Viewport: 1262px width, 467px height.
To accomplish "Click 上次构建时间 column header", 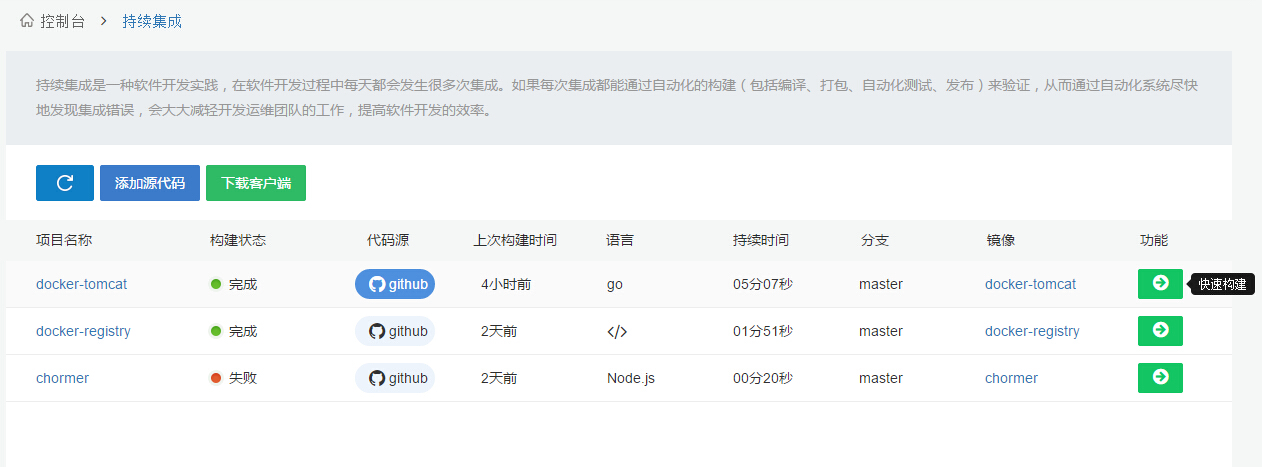I will coord(515,240).
